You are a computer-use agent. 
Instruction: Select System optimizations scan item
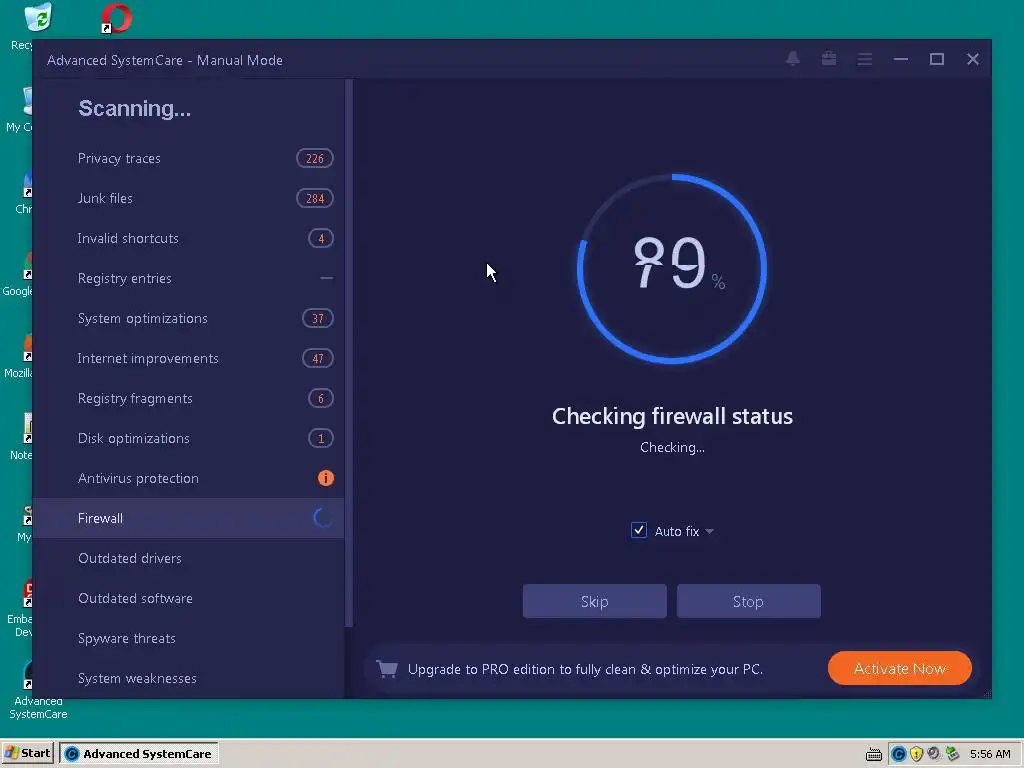188,318
